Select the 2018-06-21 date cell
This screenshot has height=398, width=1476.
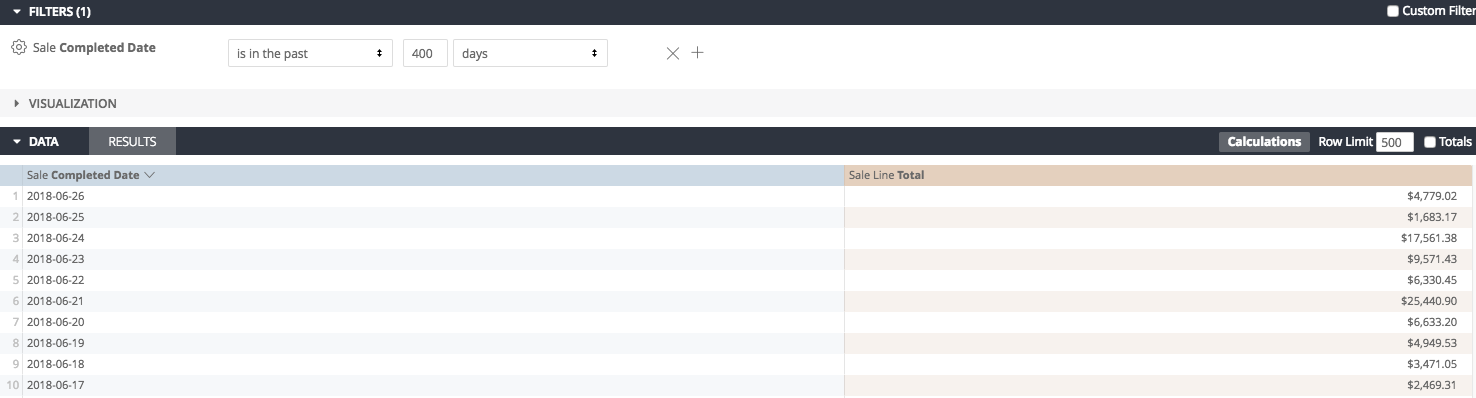point(433,301)
